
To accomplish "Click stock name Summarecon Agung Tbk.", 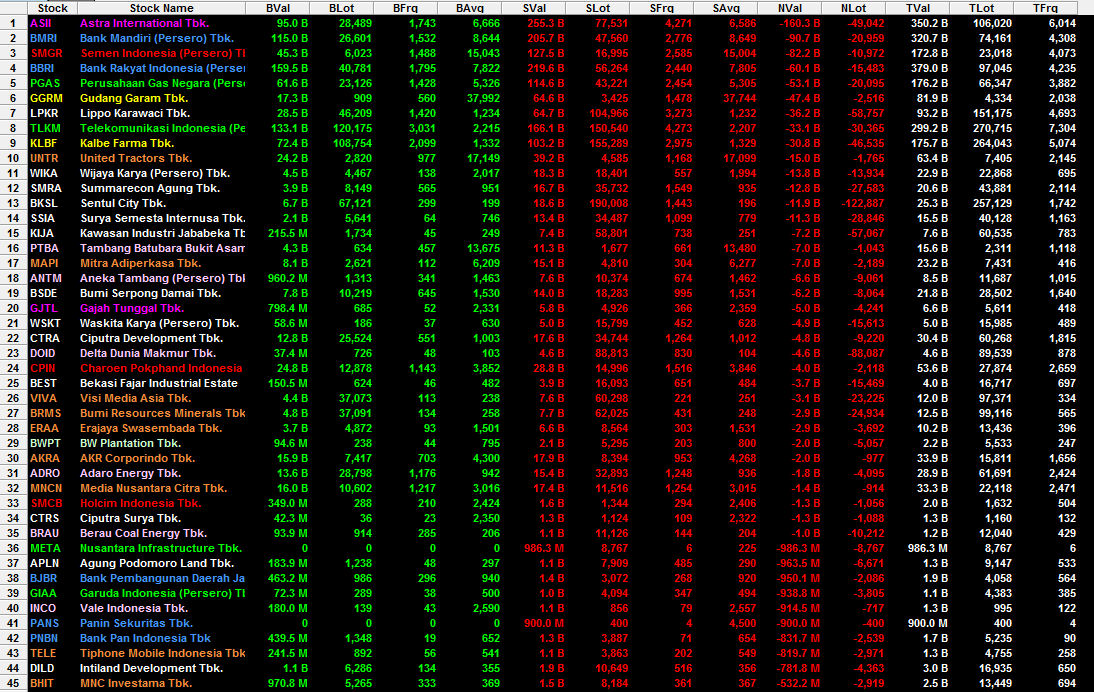I will click(150, 188).
